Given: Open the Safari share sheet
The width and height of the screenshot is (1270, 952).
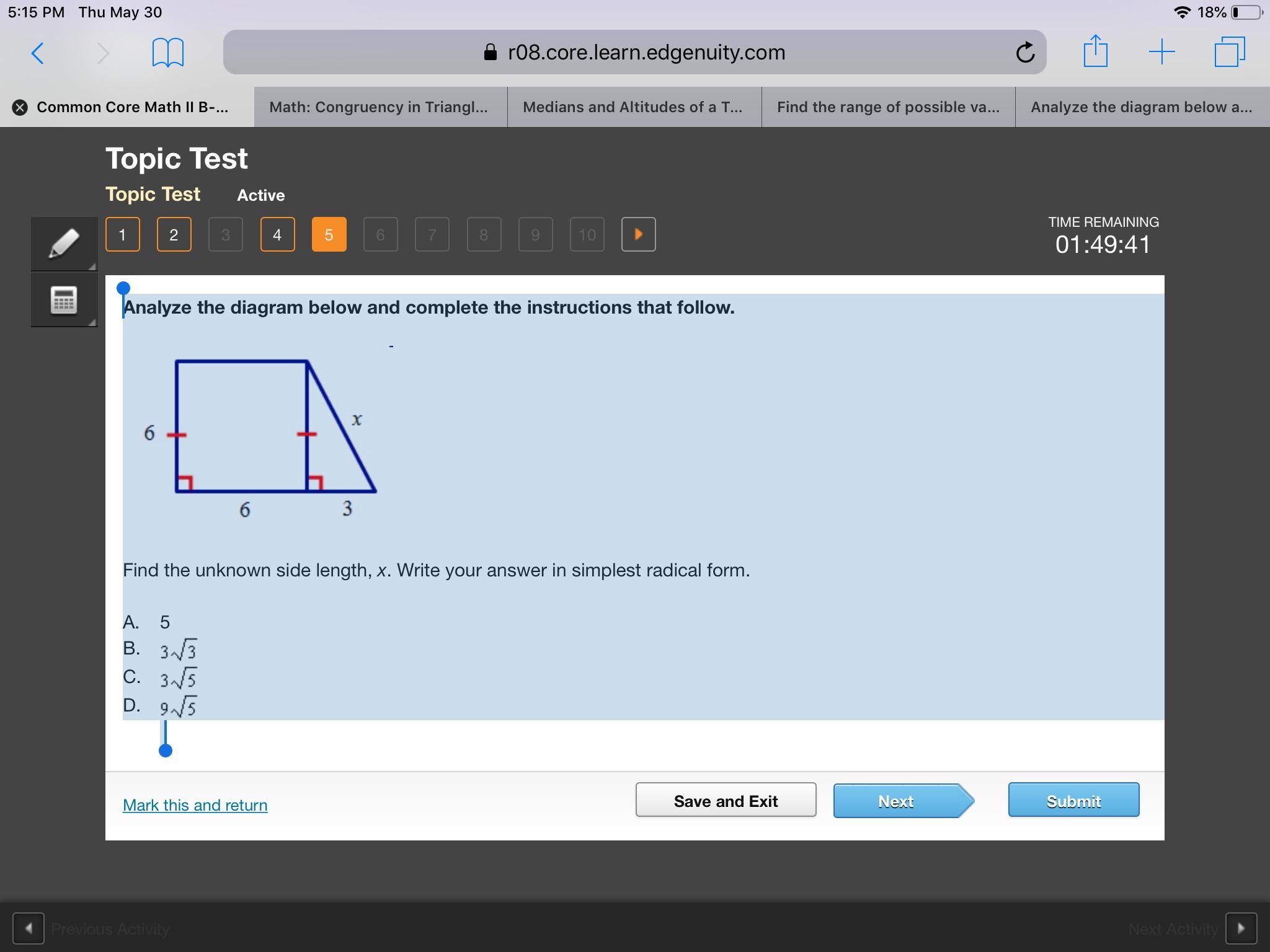Looking at the screenshot, I should [1095, 51].
